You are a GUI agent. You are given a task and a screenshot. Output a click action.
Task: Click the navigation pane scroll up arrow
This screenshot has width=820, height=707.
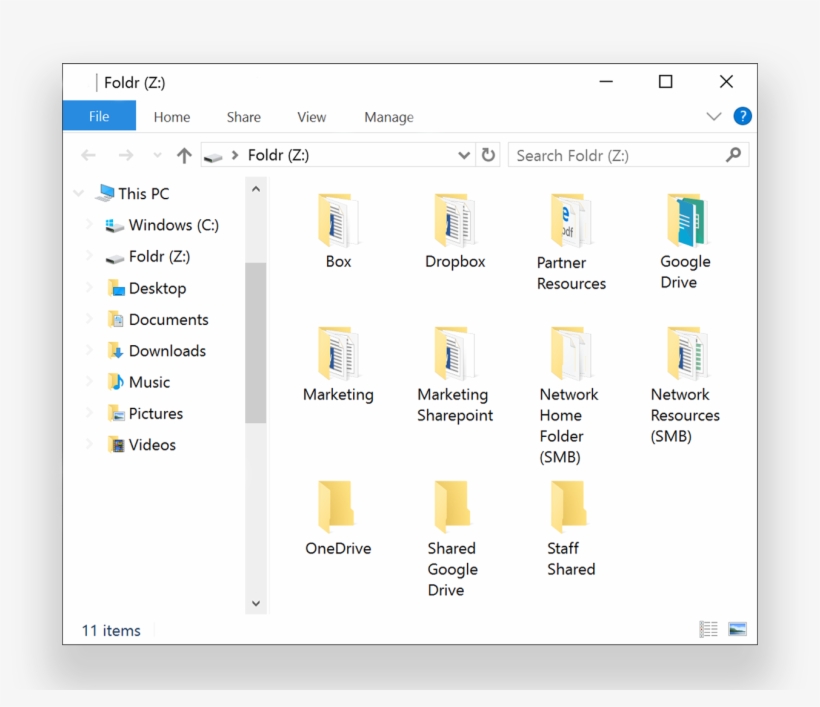click(x=256, y=189)
